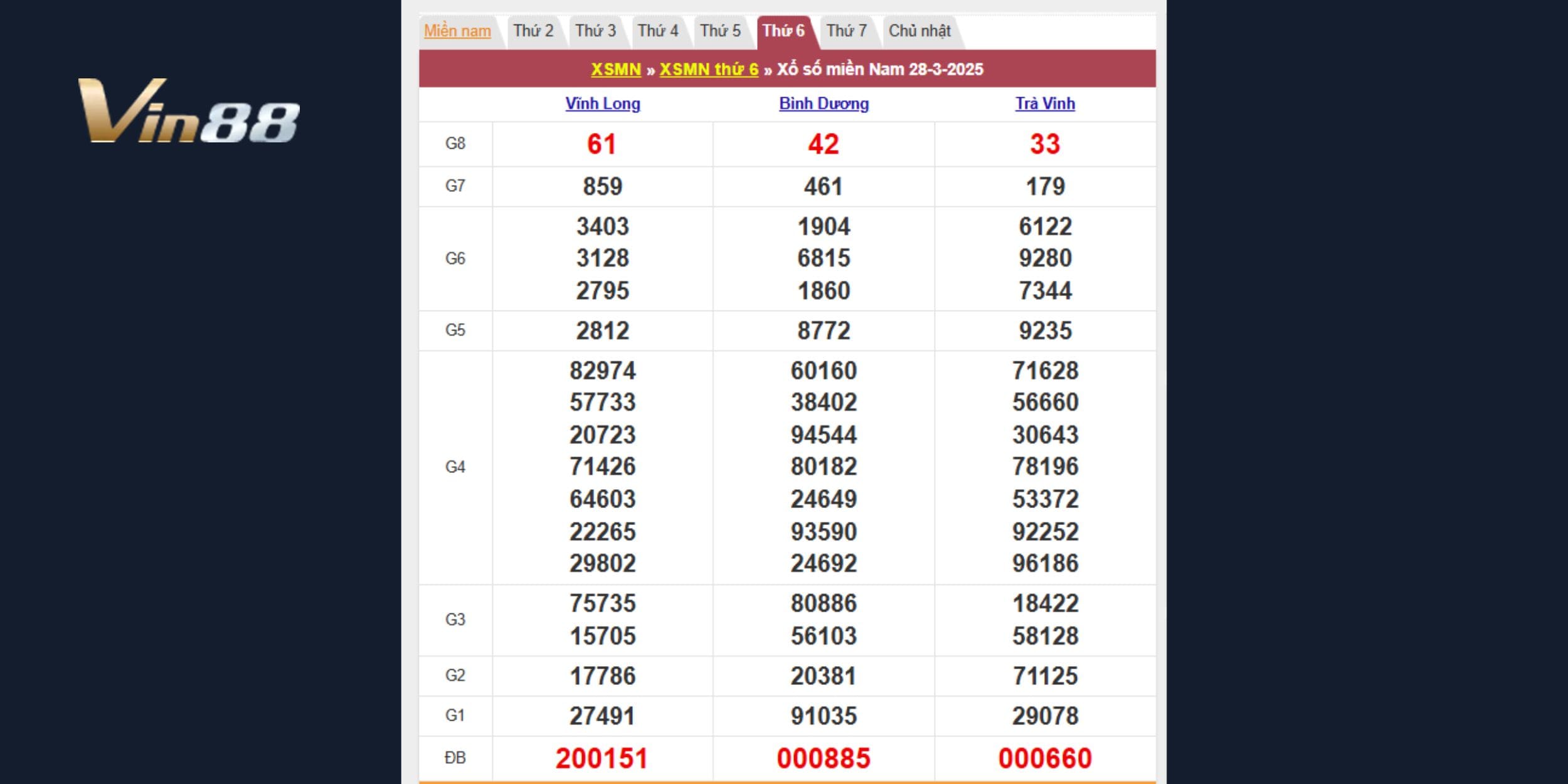Click the G7 row label
Screen dimensions: 1568x784
pyautogui.click(x=455, y=186)
